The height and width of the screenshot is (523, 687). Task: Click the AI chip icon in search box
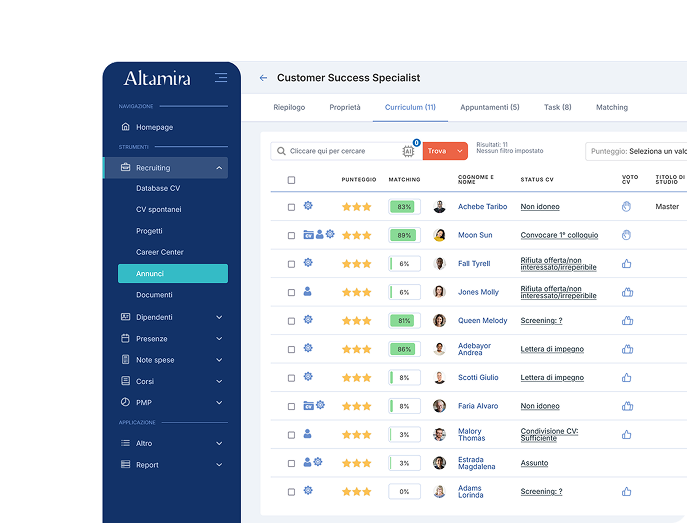coord(408,151)
